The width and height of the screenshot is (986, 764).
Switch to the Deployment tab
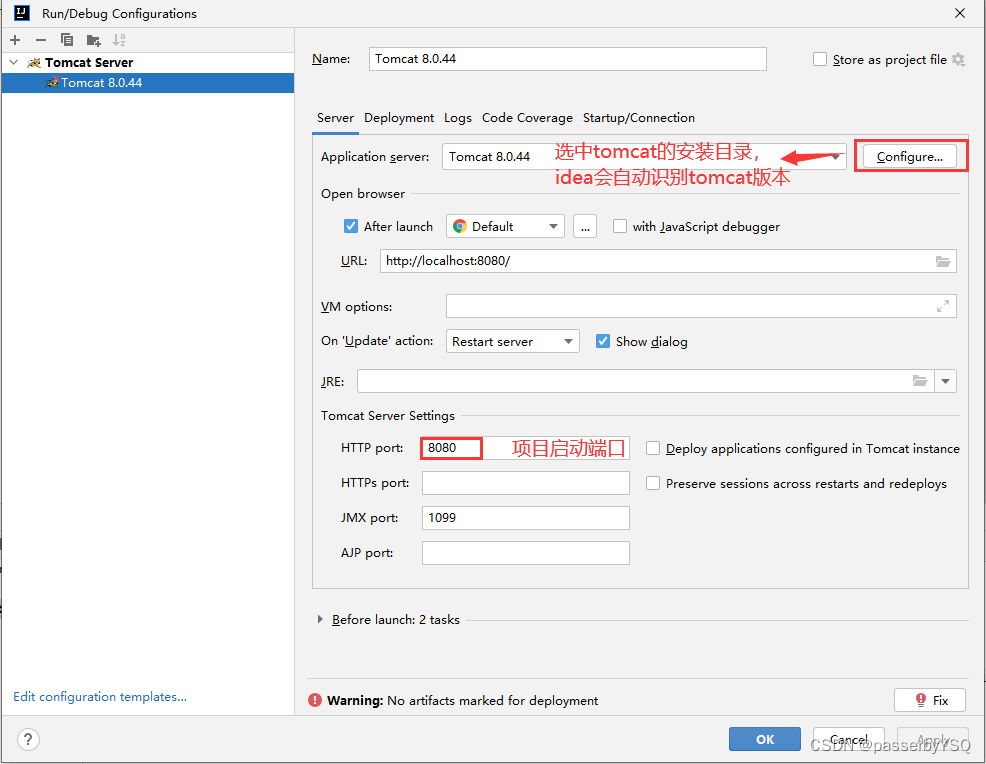click(399, 118)
